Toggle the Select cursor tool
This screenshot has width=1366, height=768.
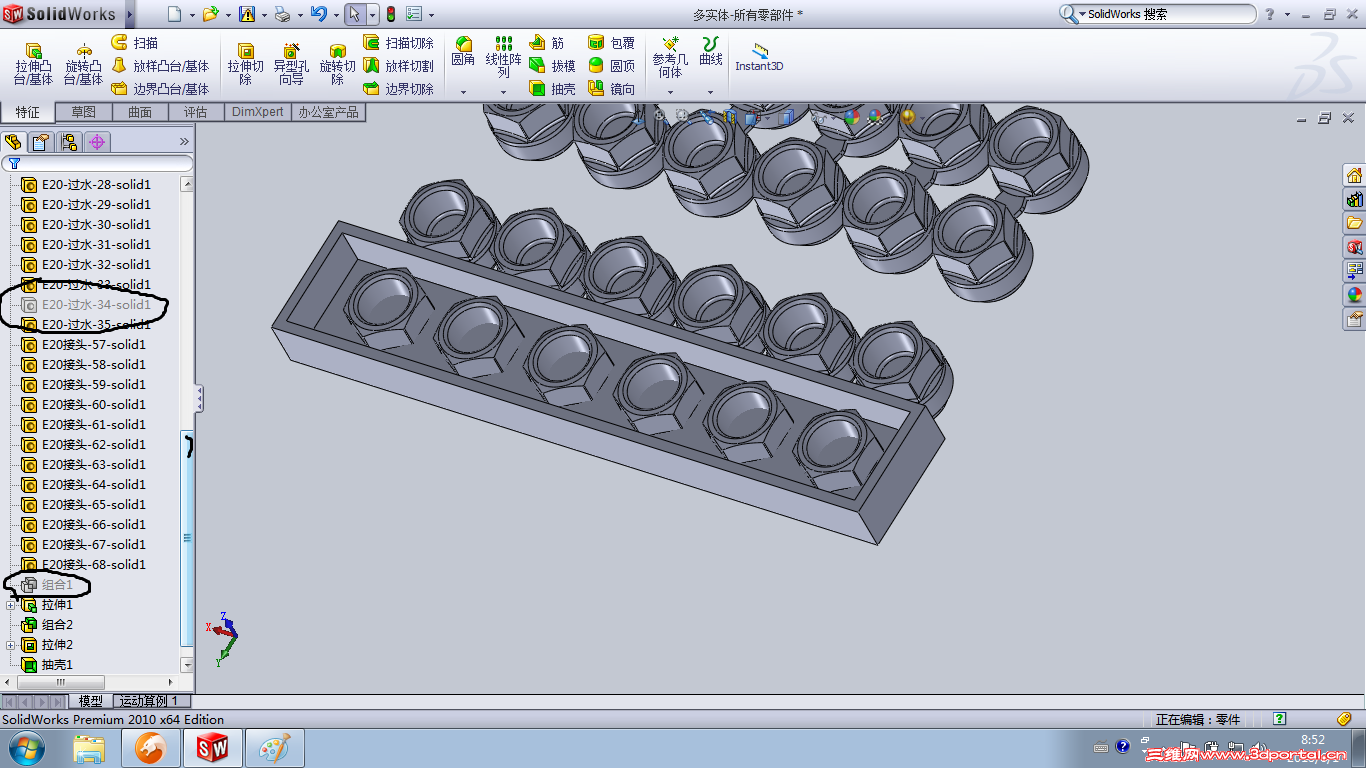click(x=354, y=14)
